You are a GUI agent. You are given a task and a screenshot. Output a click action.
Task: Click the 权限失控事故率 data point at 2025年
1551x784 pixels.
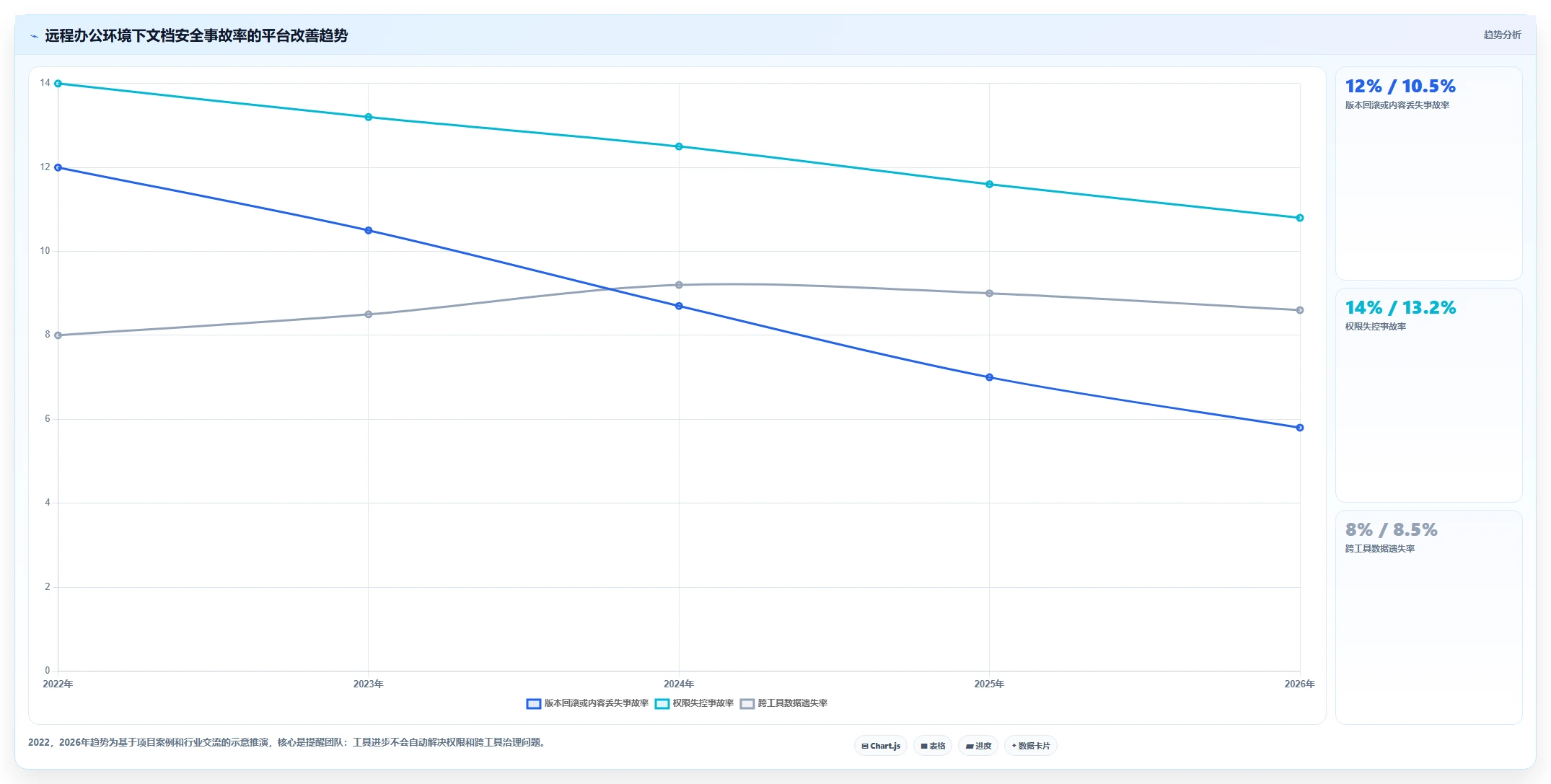(x=989, y=185)
